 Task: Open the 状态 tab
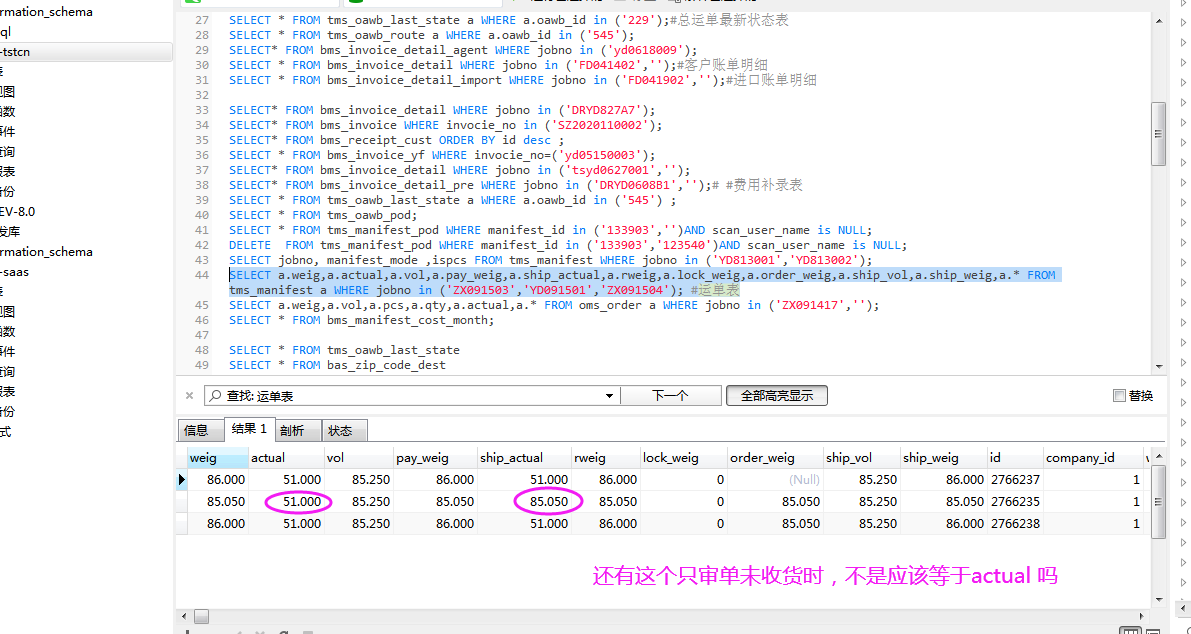340,430
